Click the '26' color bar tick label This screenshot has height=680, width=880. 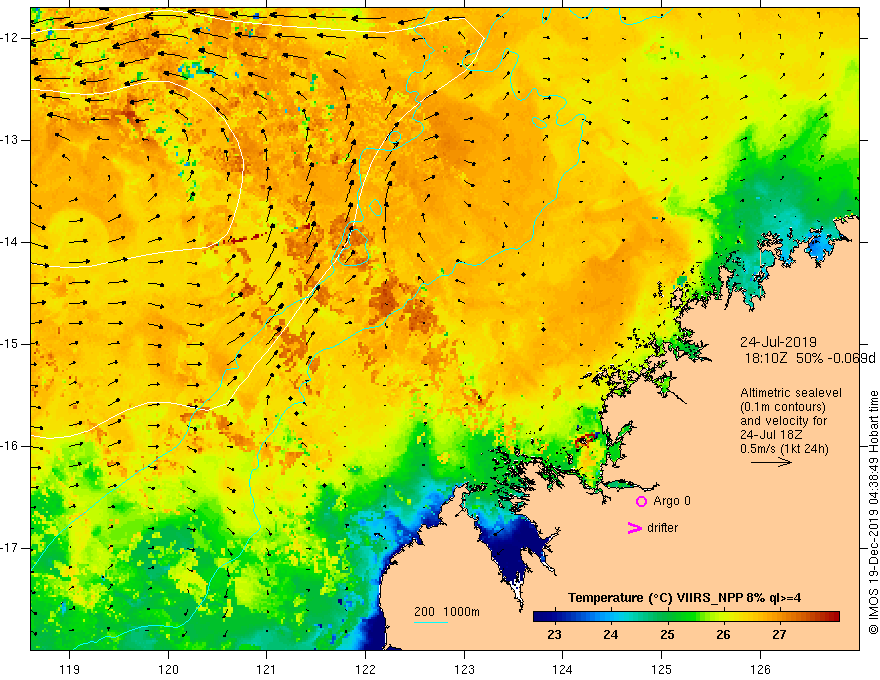[723, 635]
